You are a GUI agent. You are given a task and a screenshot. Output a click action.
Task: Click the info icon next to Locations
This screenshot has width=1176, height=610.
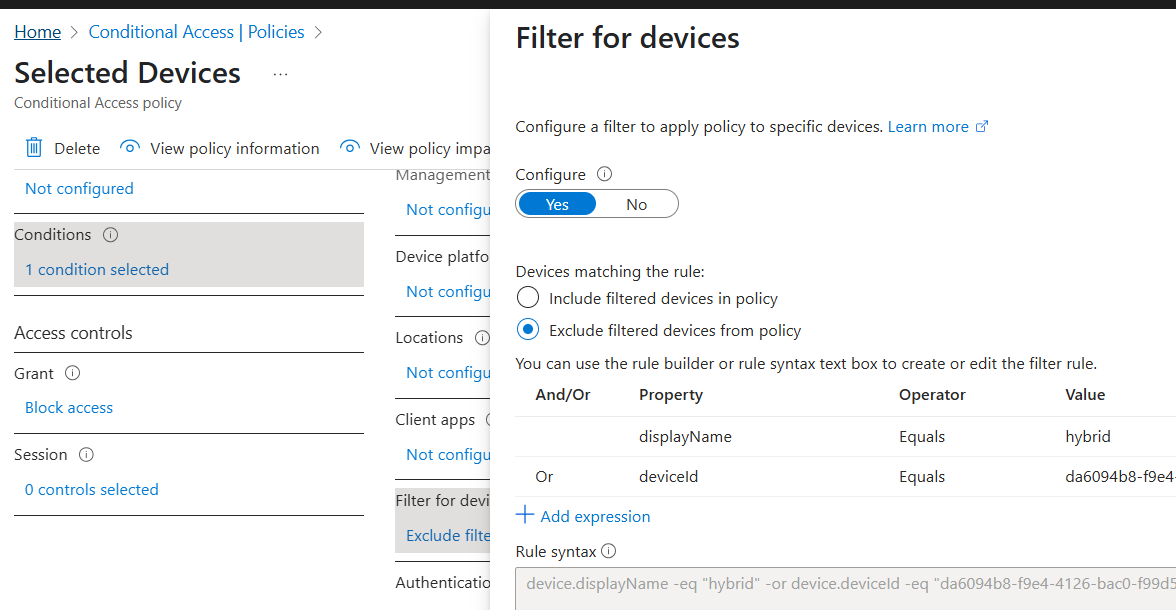point(482,338)
